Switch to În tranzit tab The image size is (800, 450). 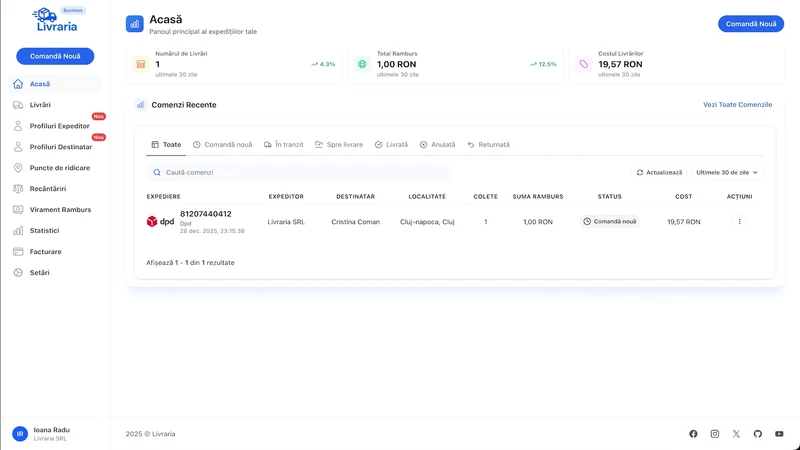tap(284, 145)
